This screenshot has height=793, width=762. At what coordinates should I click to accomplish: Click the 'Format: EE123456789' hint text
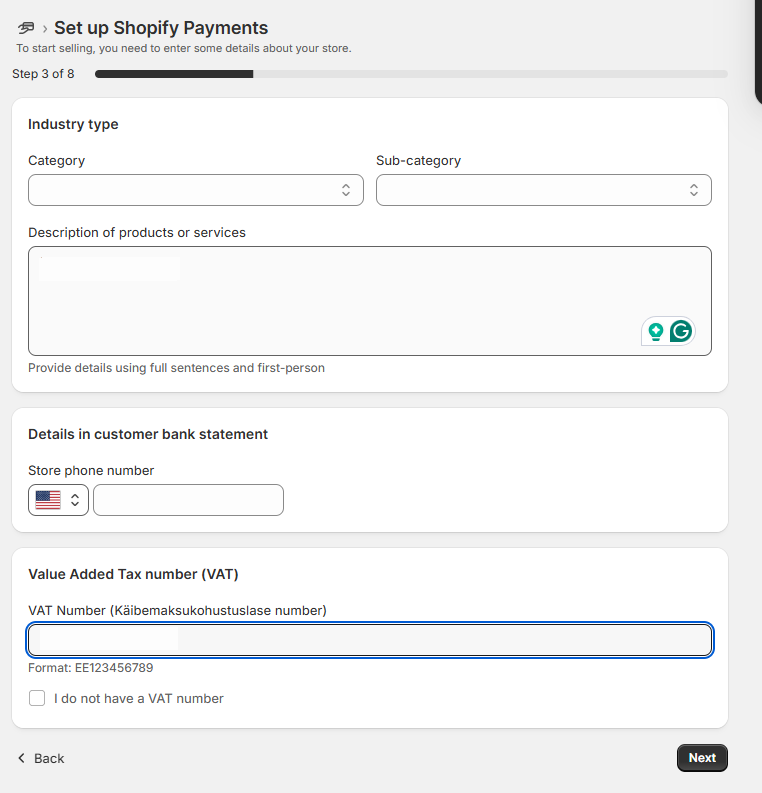coord(91,668)
